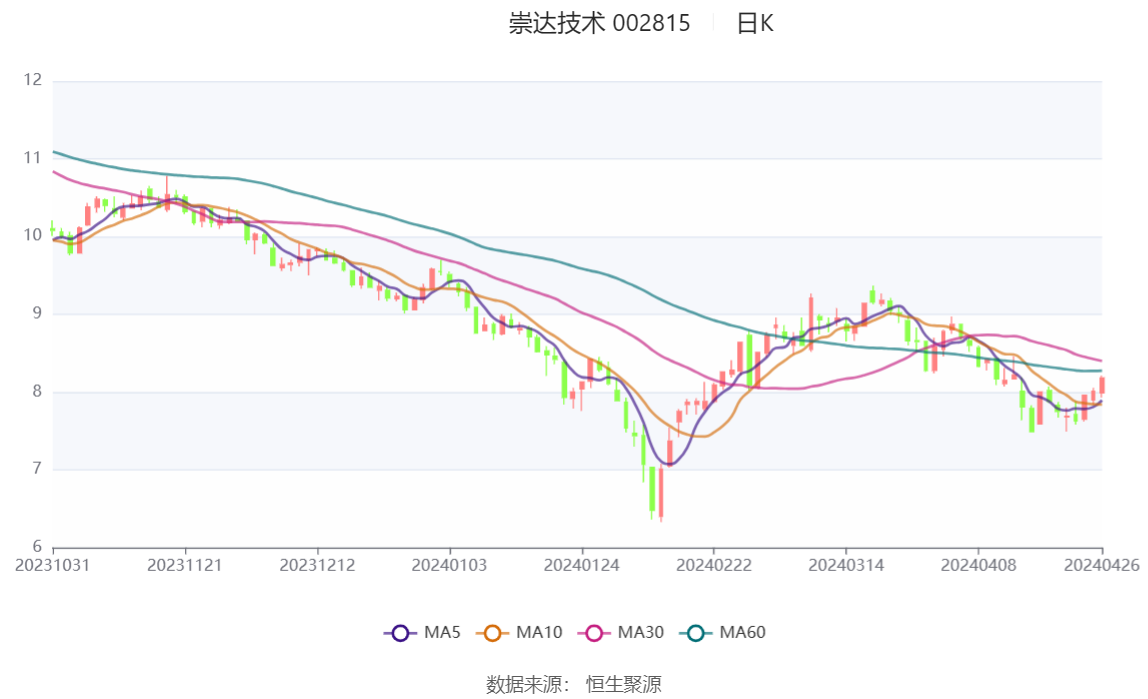Click the 数据来源 caption below the legend
Screen dimensions: 1148x699
pos(527,684)
